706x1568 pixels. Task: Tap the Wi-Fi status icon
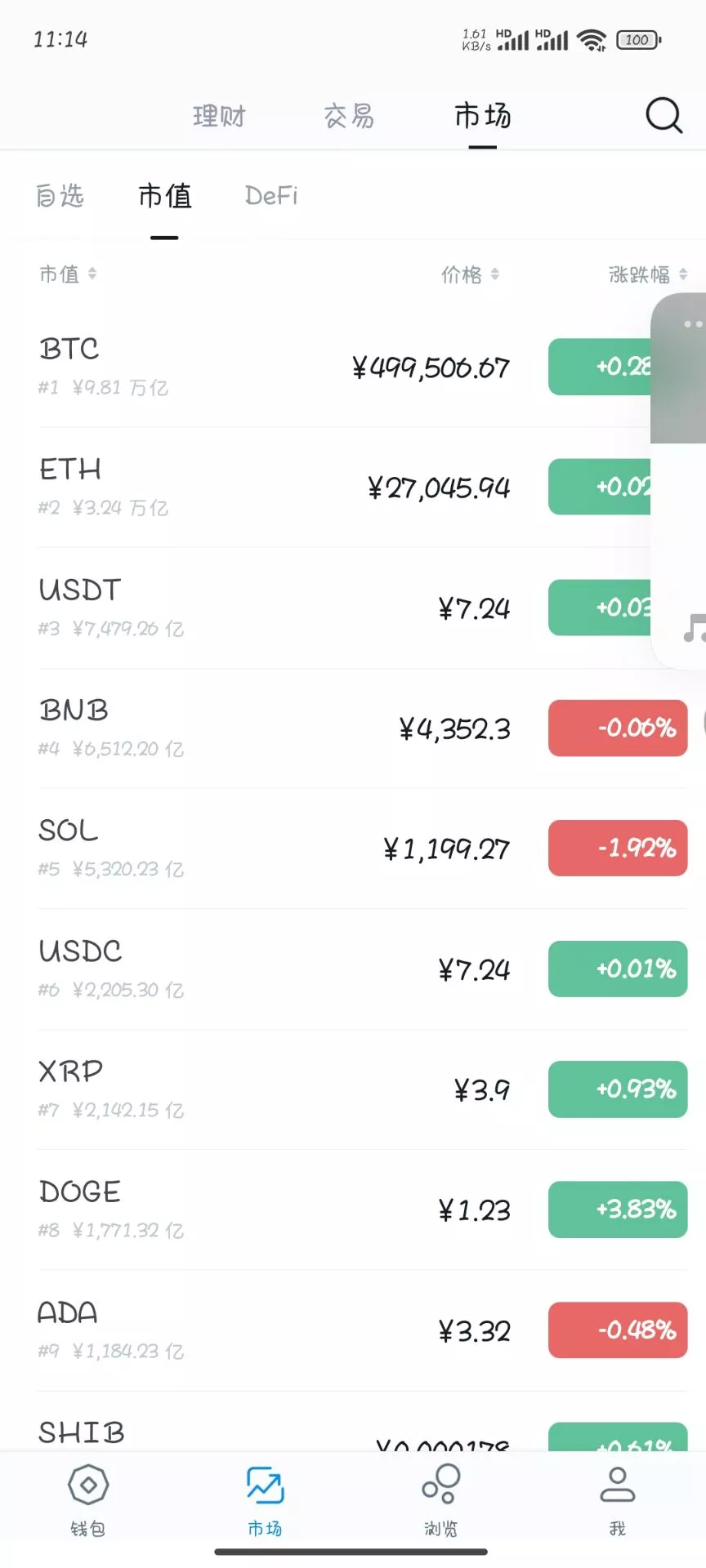click(x=591, y=39)
